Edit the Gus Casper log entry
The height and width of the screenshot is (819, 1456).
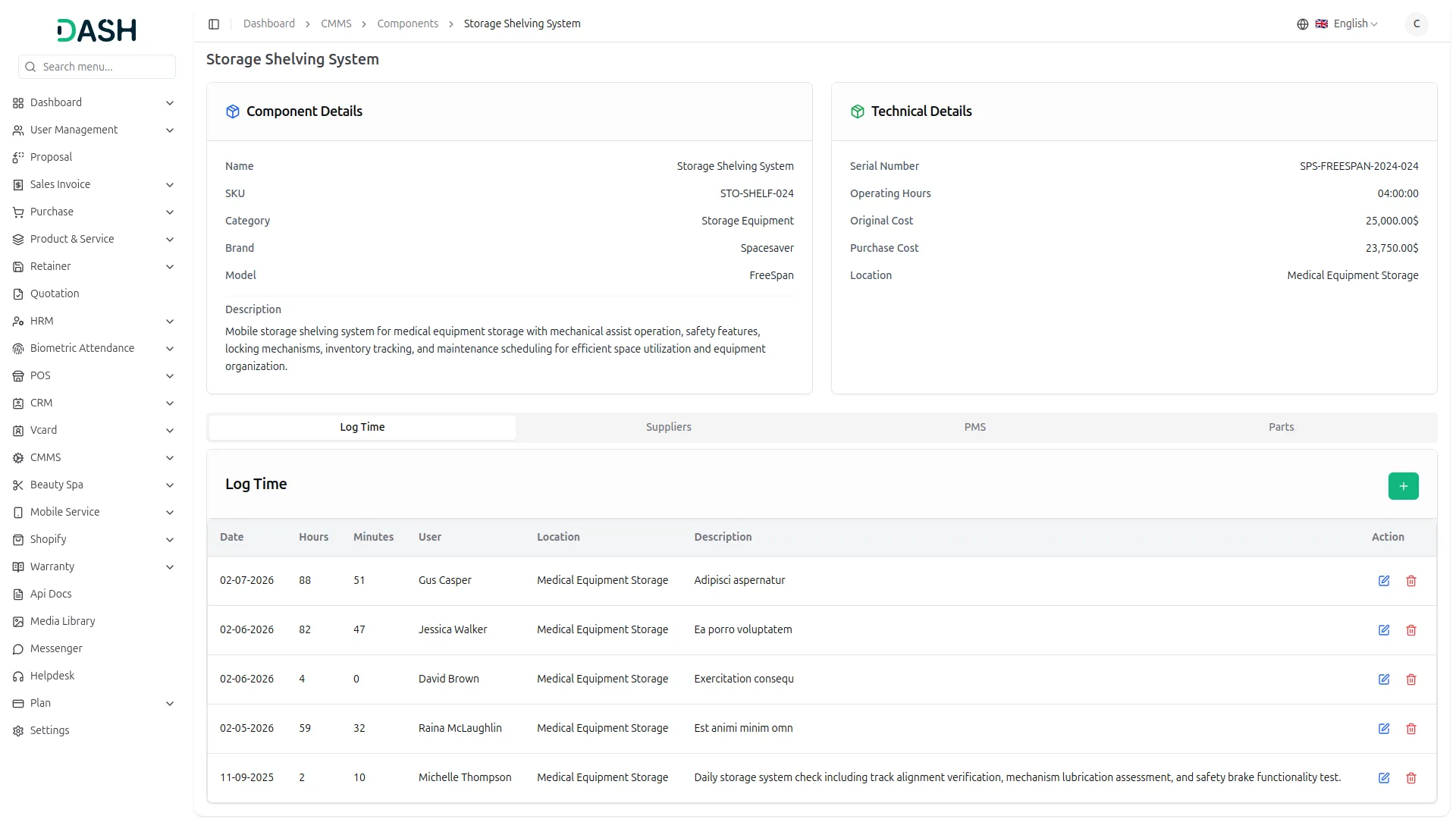coord(1384,581)
